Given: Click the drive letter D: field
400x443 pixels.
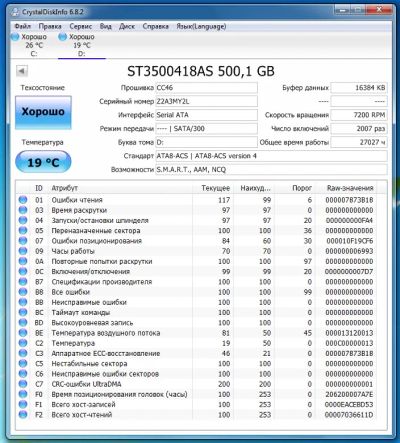Looking at the screenshot, I should tap(206, 142).
